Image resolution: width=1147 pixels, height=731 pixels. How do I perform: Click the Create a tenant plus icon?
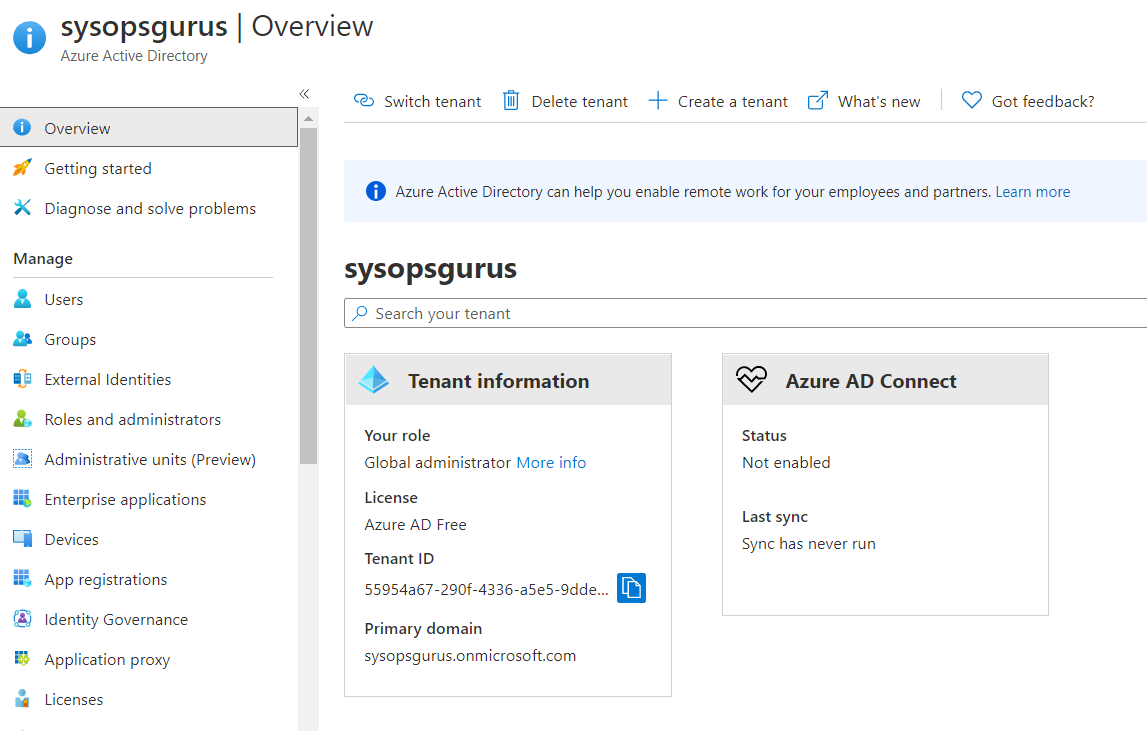[x=658, y=100]
